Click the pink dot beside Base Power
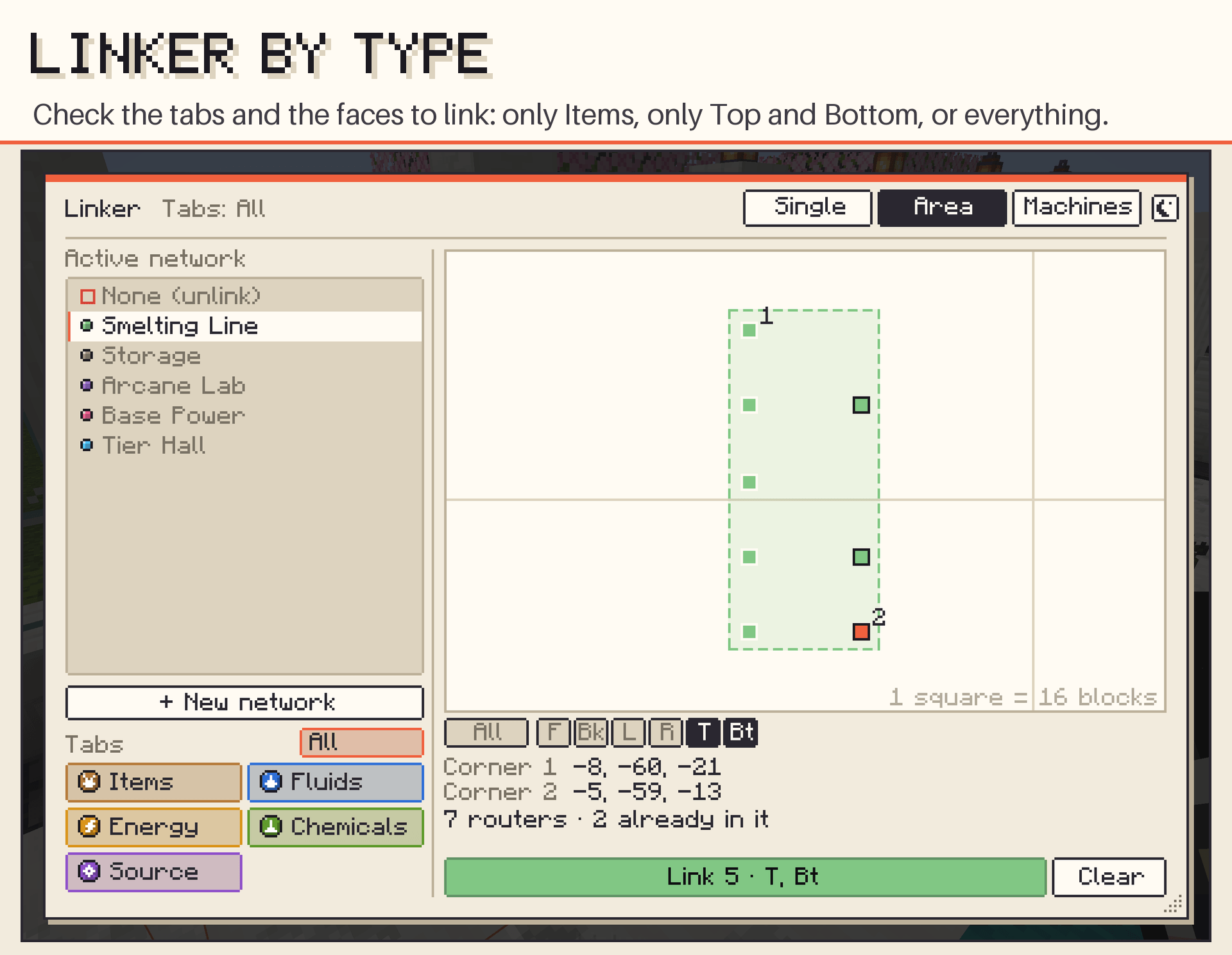 point(87,415)
